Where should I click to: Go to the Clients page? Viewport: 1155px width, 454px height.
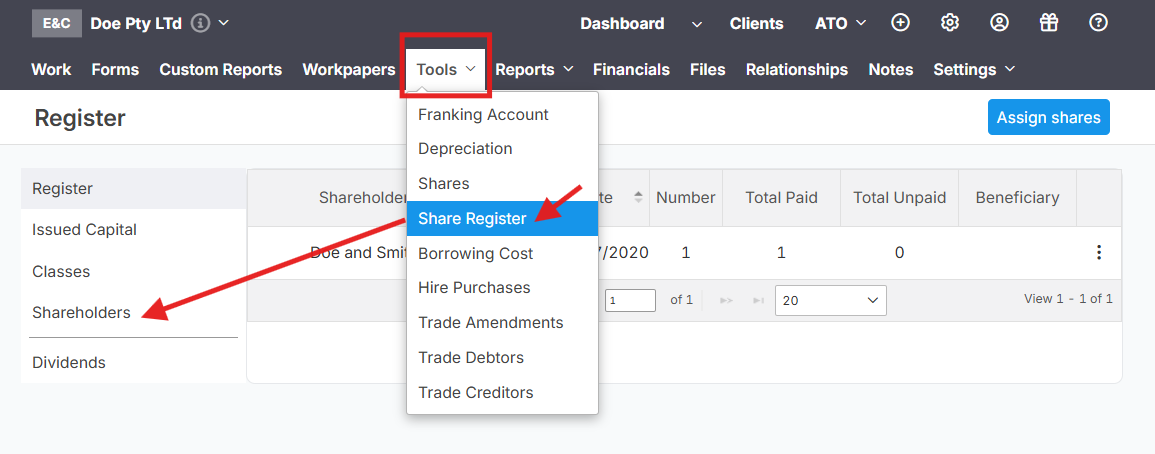(756, 24)
